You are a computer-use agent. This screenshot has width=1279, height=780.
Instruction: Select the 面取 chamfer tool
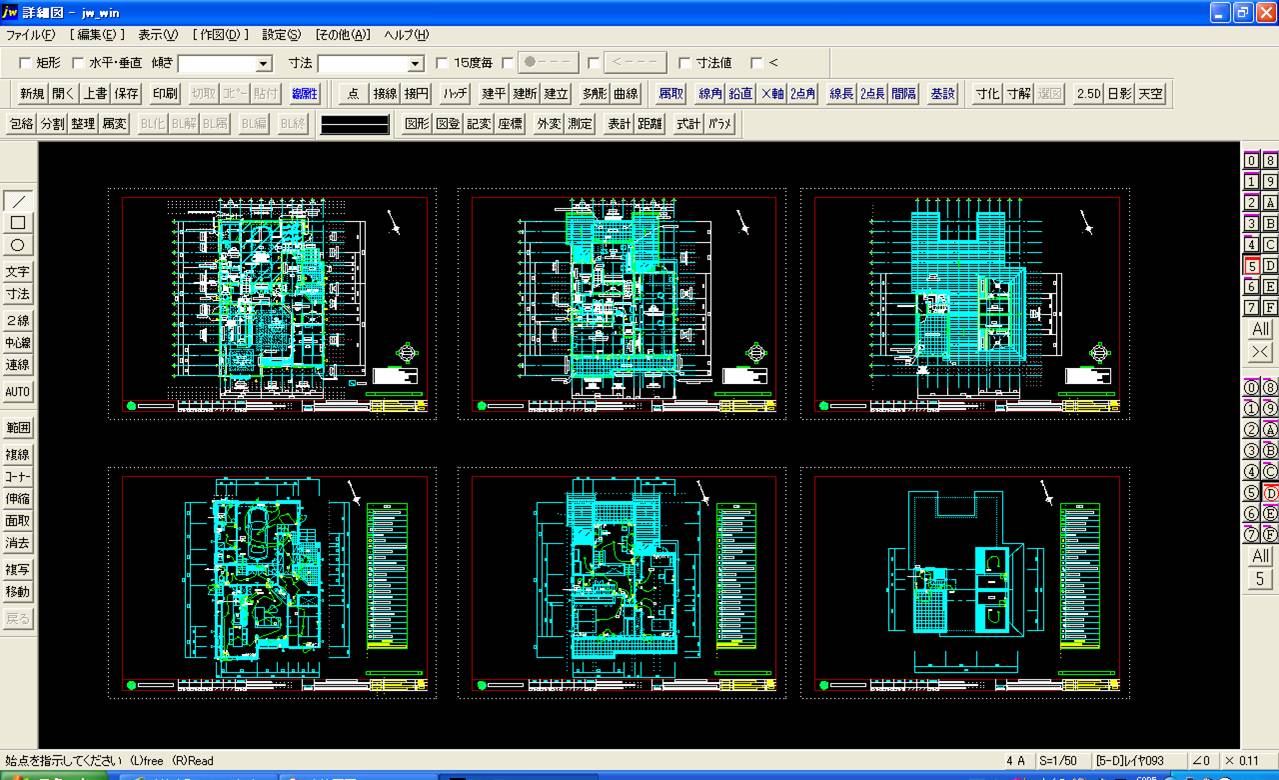pos(18,521)
